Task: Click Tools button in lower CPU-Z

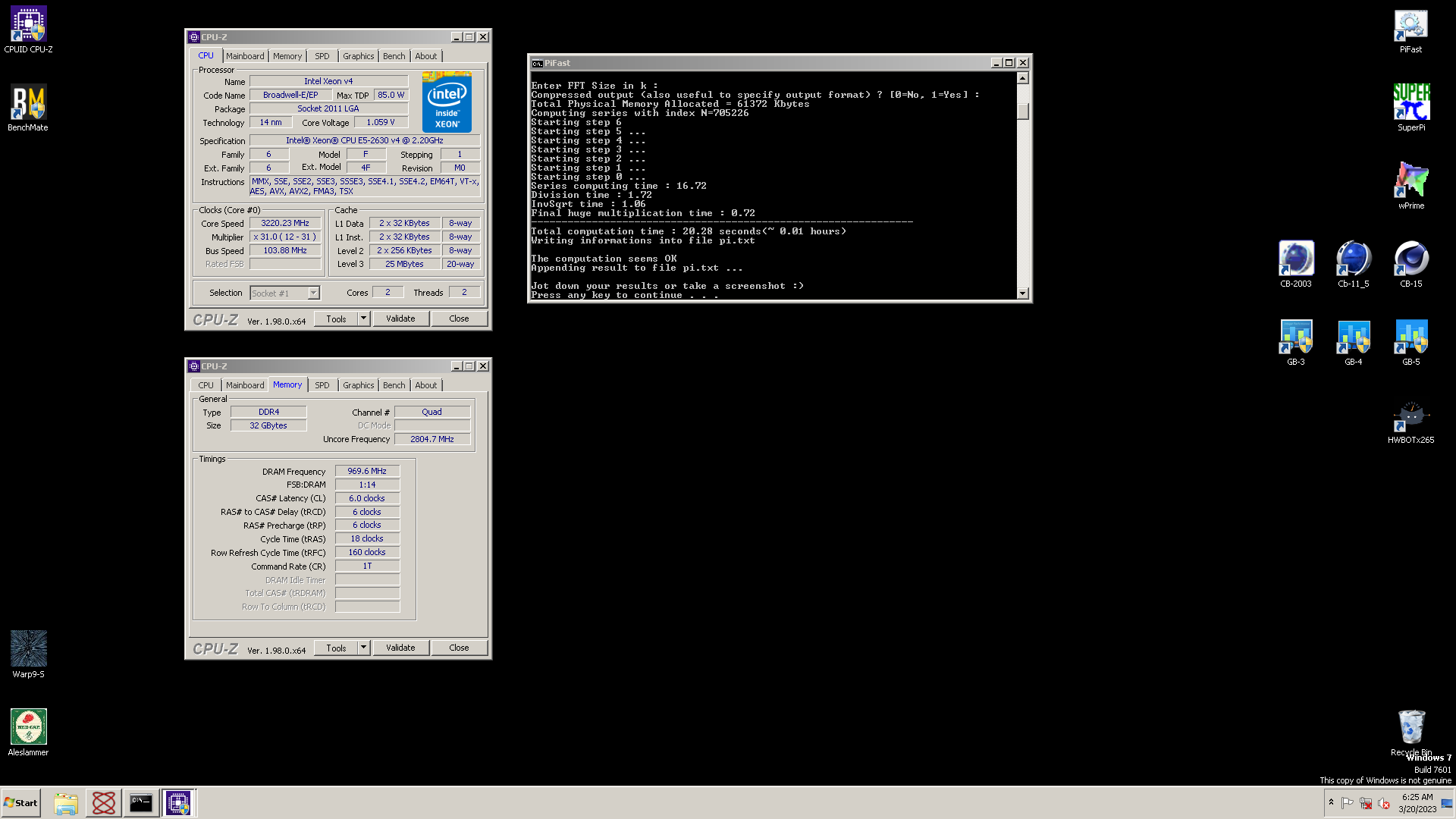Action: [336, 648]
